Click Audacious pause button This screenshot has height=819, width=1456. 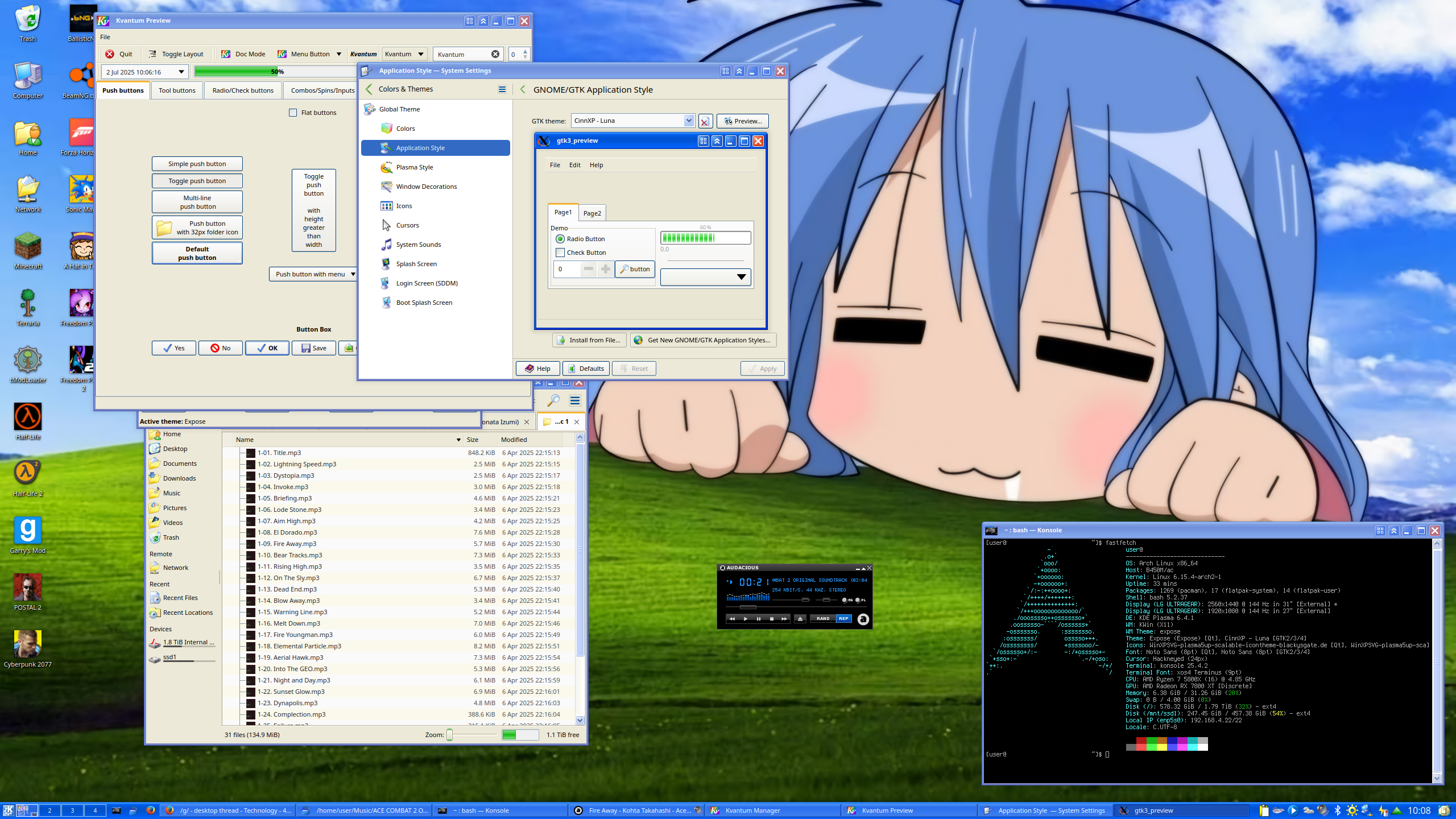point(758,619)
